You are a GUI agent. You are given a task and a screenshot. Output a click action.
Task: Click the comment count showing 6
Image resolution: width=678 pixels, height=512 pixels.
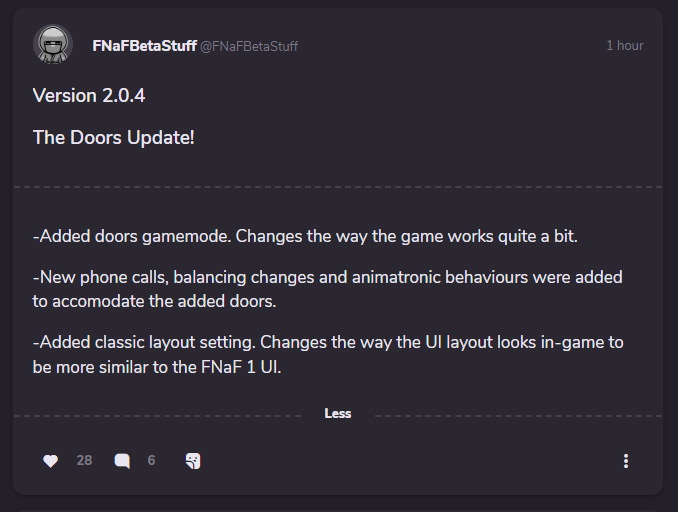click(x=151, y=461)
